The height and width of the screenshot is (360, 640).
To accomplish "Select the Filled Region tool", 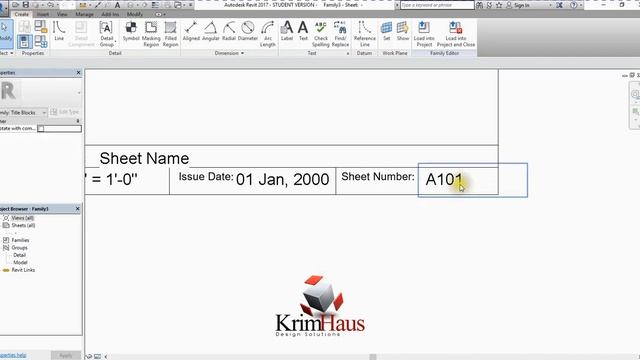I will tap(171, 34).
